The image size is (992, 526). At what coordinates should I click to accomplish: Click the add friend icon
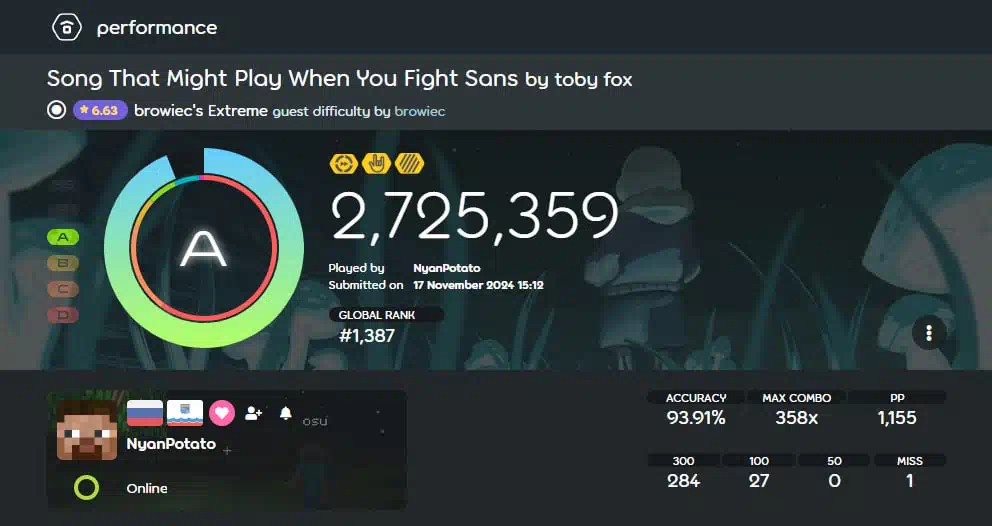coord(254,413)
